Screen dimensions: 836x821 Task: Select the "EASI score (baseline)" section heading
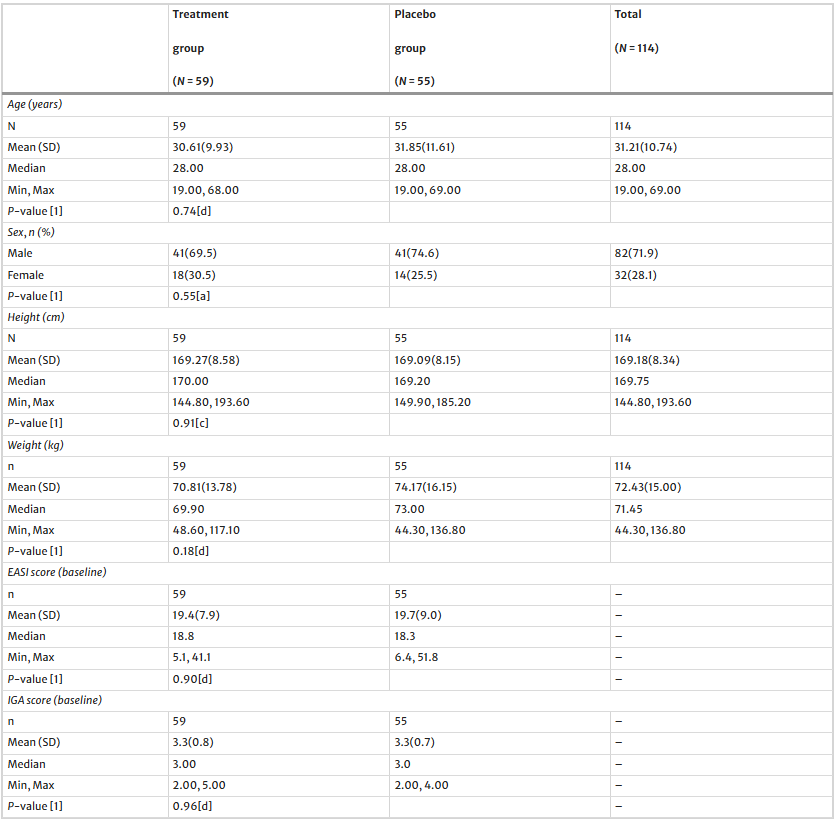click(57, 572)
